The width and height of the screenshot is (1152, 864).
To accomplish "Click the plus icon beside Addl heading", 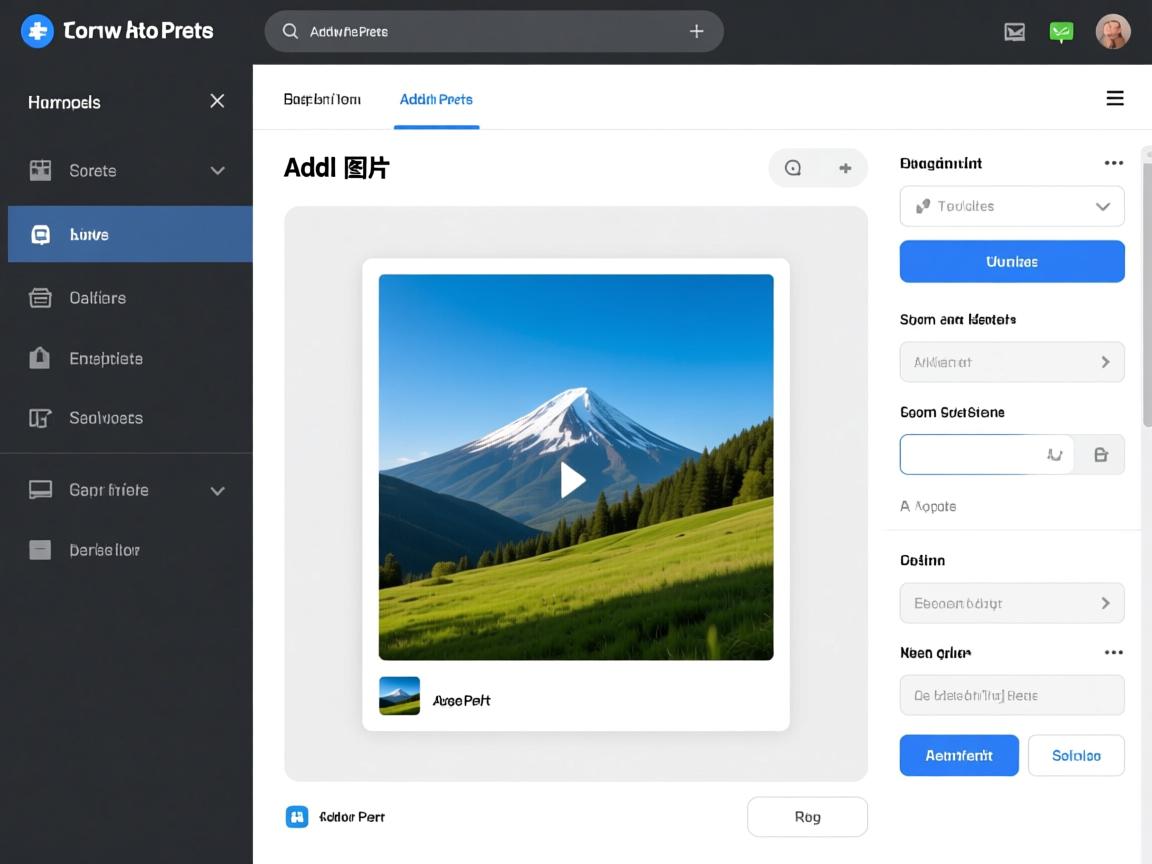I will point(845,168).
